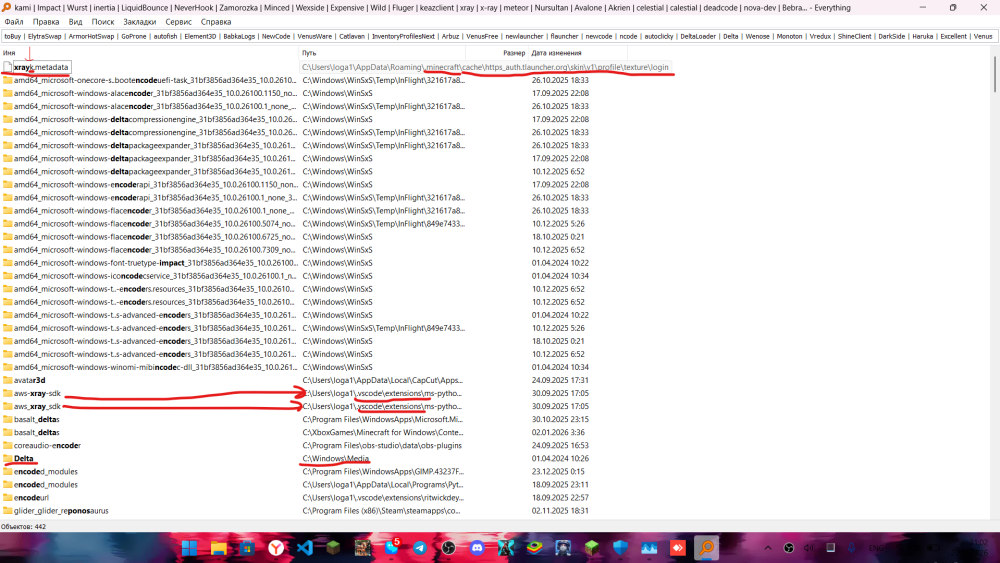Select the coreaudio-encoder folder icon
1000x563 pixels.
(7, 446)
